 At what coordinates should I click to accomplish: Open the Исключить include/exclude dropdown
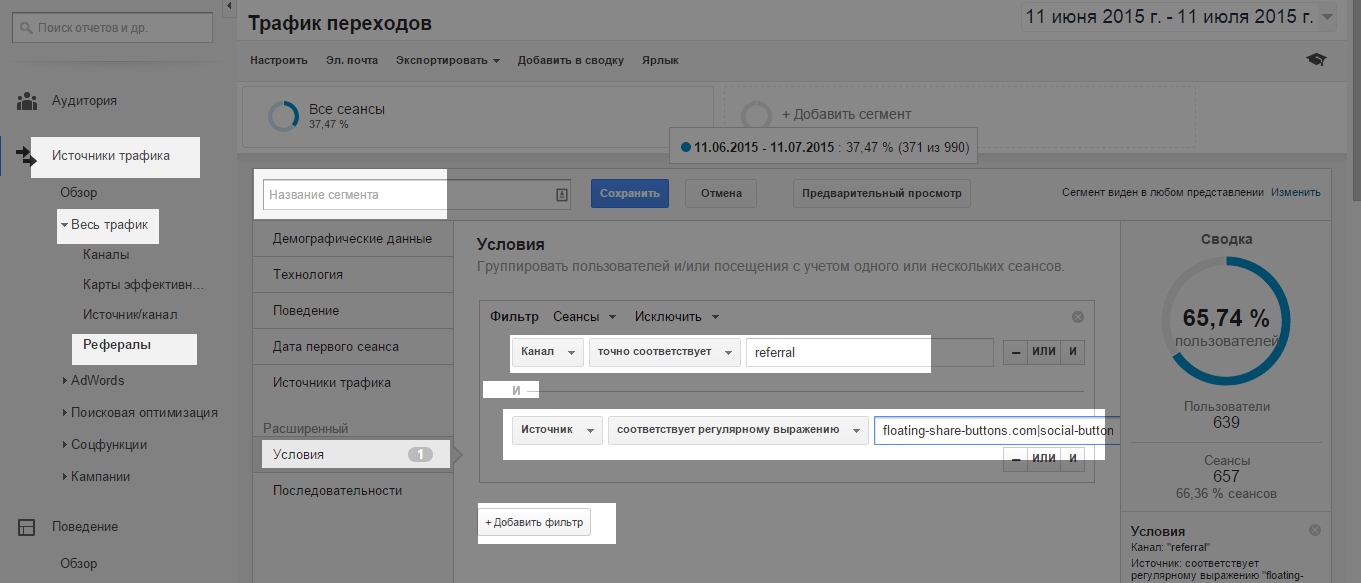pyautogui.click(x=677, y=317)
